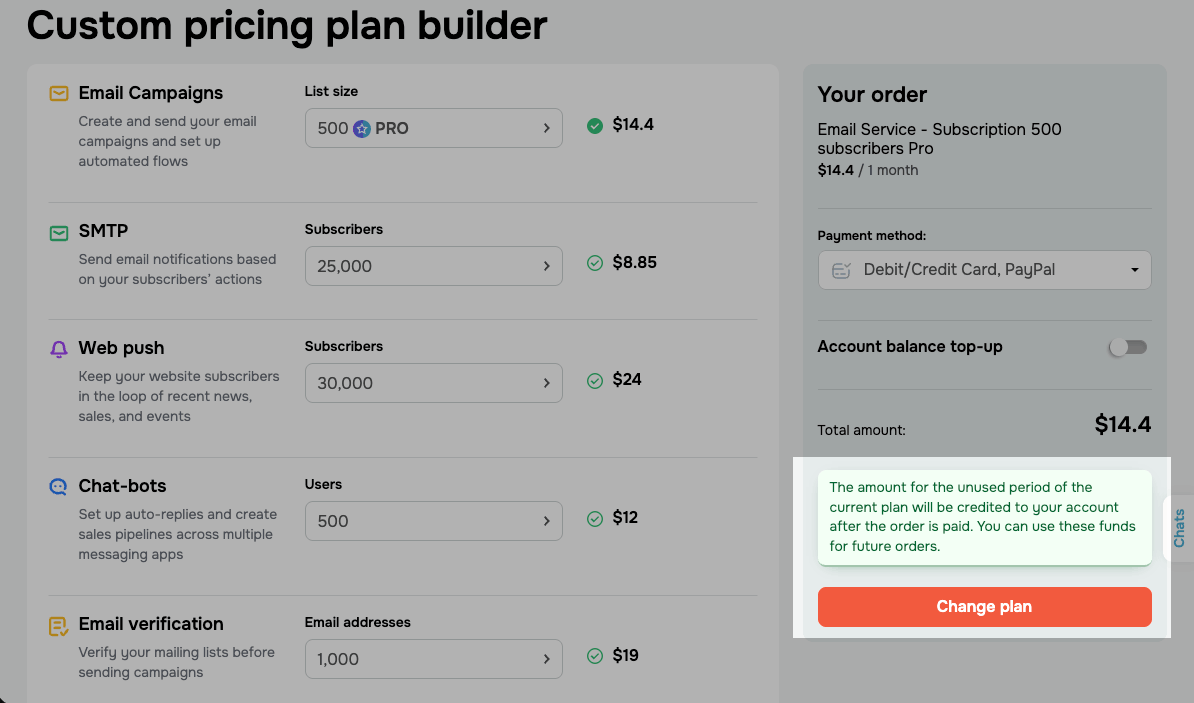Click the green SMTP envelope icon

pos(59,233)
